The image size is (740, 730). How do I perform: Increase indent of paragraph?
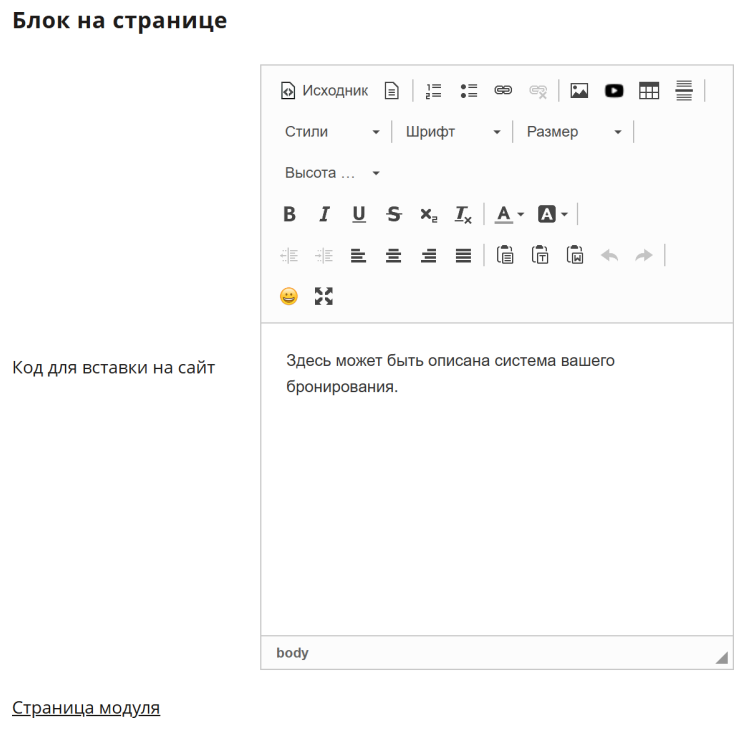tap(324, 256)
